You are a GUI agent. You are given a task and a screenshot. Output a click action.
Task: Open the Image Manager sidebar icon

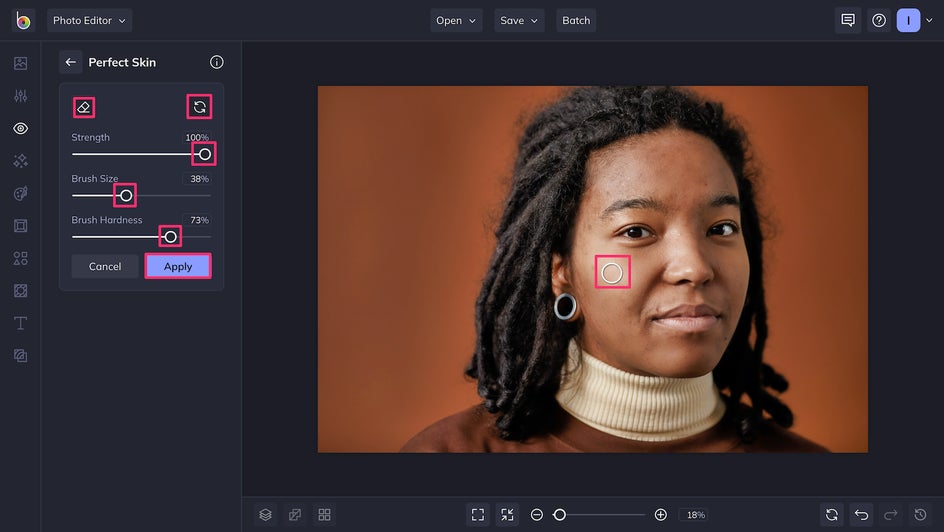[x=20, y=63]
